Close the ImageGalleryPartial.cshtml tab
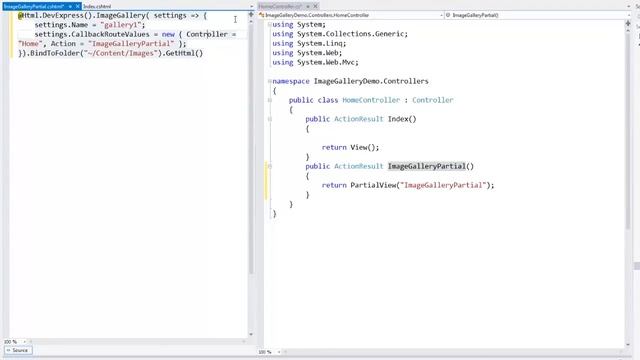This screenshot has height=360, width=640. (x=78, y=7)
